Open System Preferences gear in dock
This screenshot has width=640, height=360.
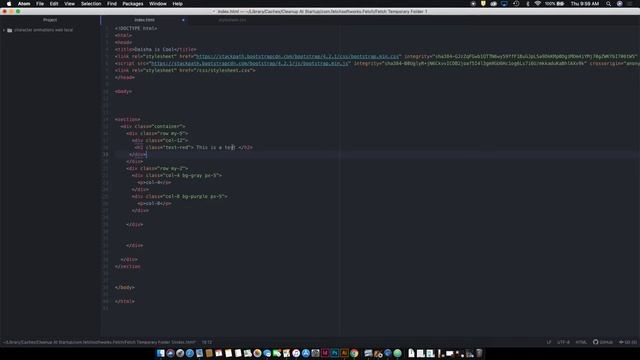(316, 353)
